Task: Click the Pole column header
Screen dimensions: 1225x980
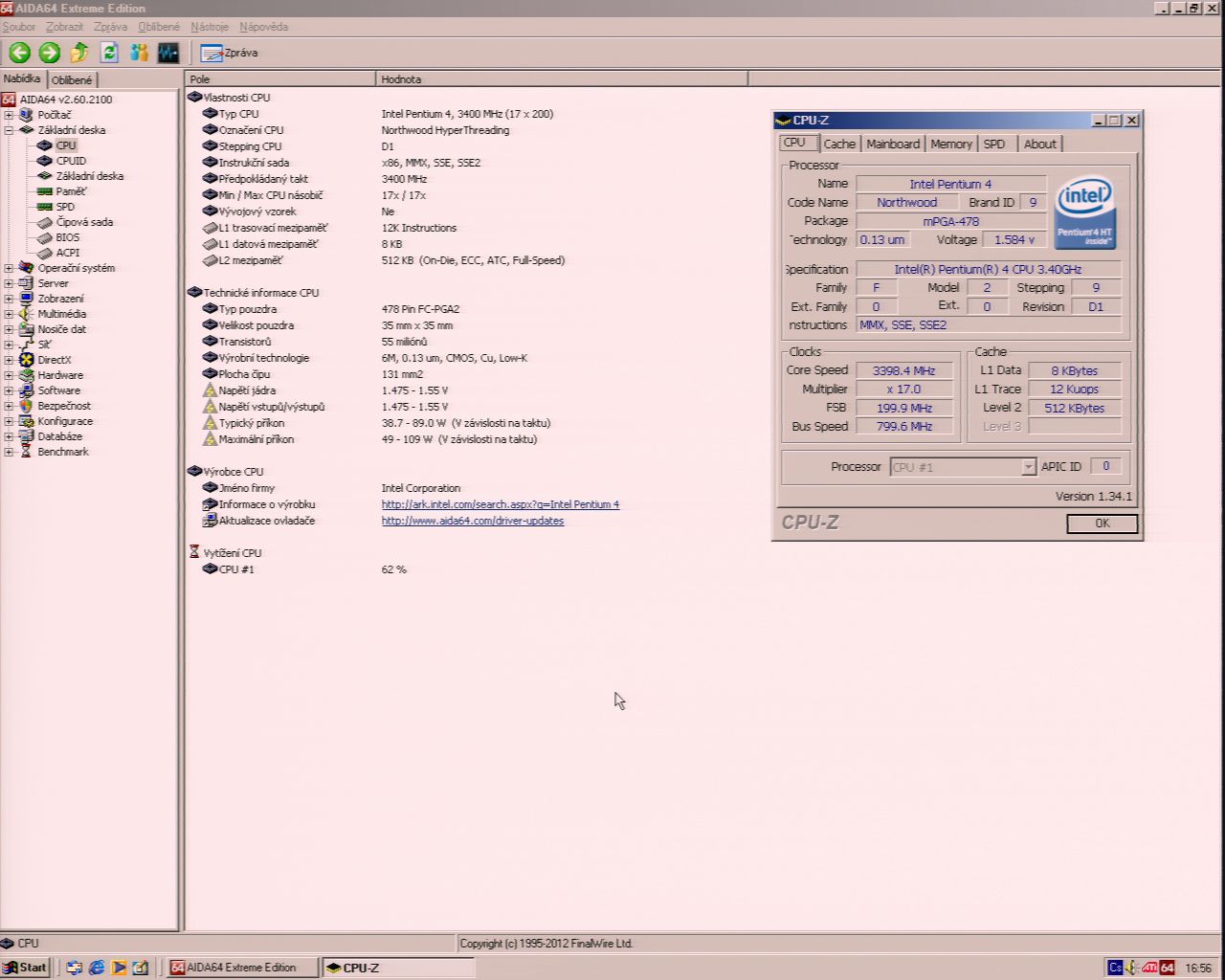Action: (280, 78)
